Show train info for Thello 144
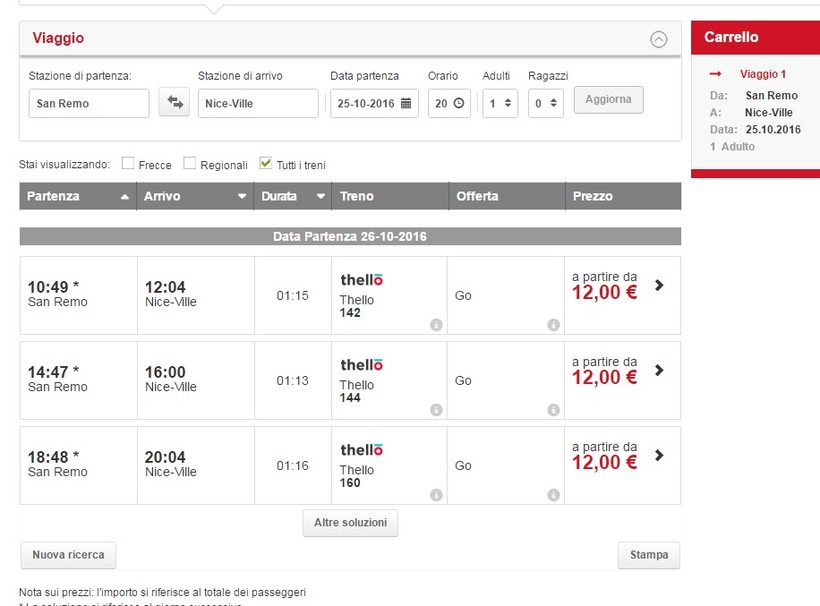This screenshot has width=820, height=606. tap(436, 410)
